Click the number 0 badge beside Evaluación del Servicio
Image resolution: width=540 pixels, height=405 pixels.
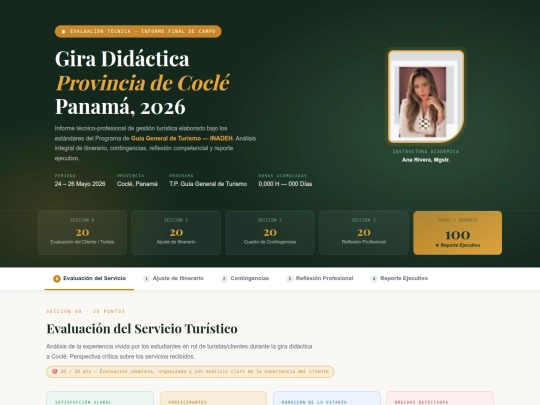coord(57,279)
